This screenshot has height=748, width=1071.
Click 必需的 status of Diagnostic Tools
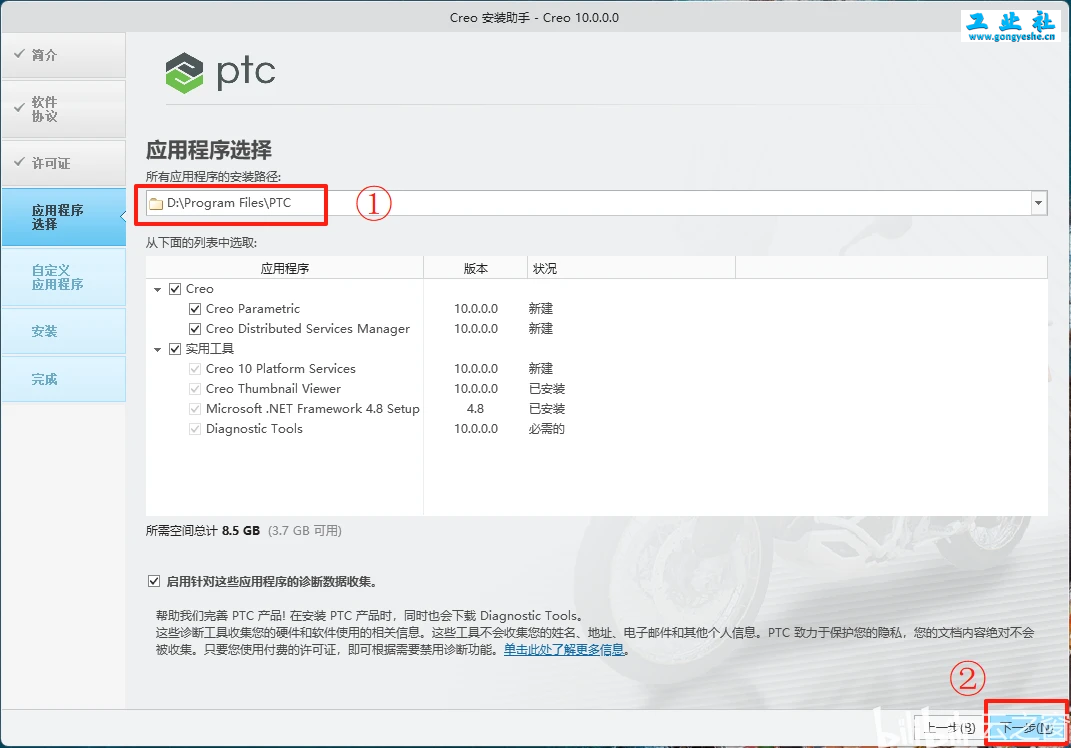[546, 429]
